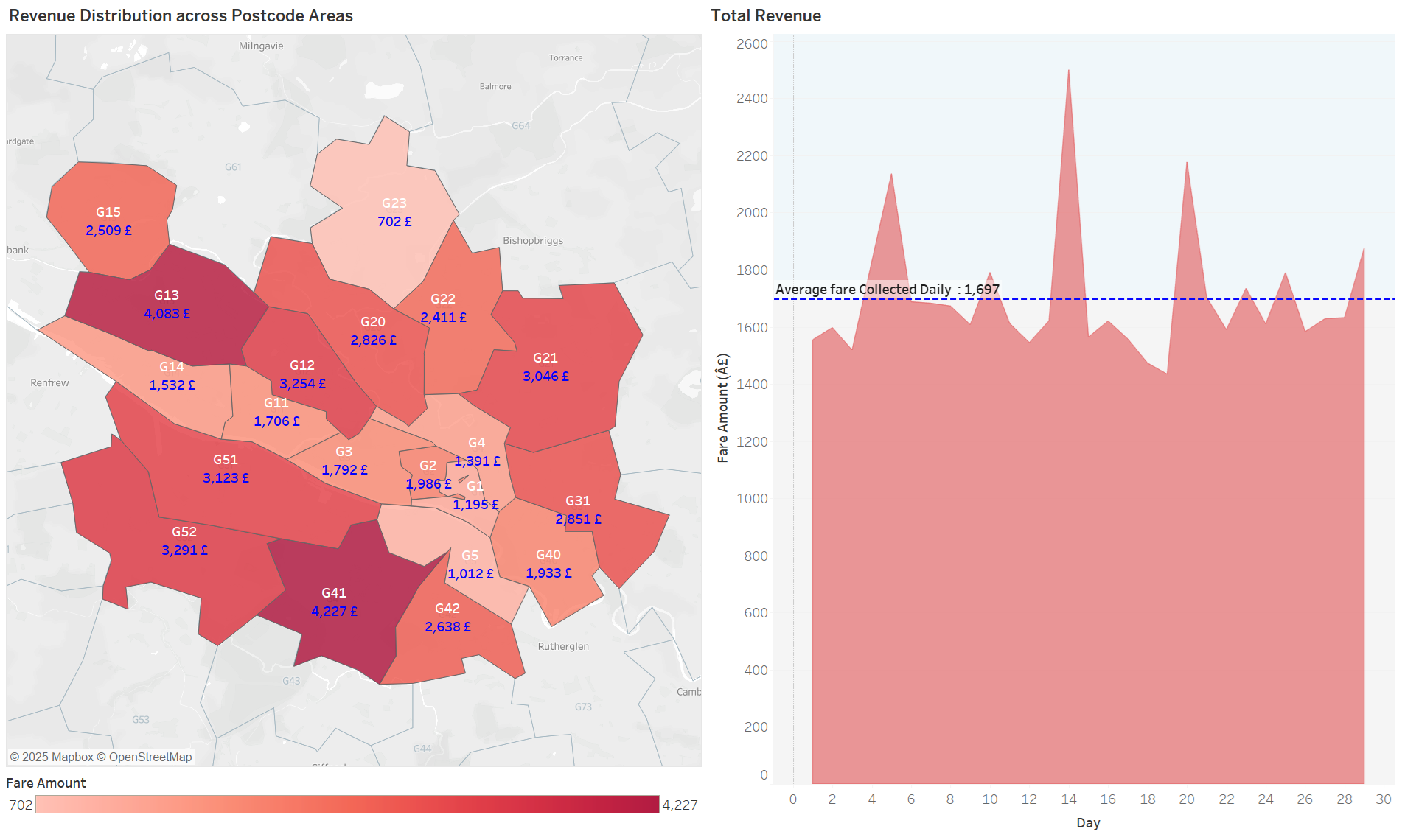
Task: Click the day 20 peak in area chart
Action: click(1186, 166)
